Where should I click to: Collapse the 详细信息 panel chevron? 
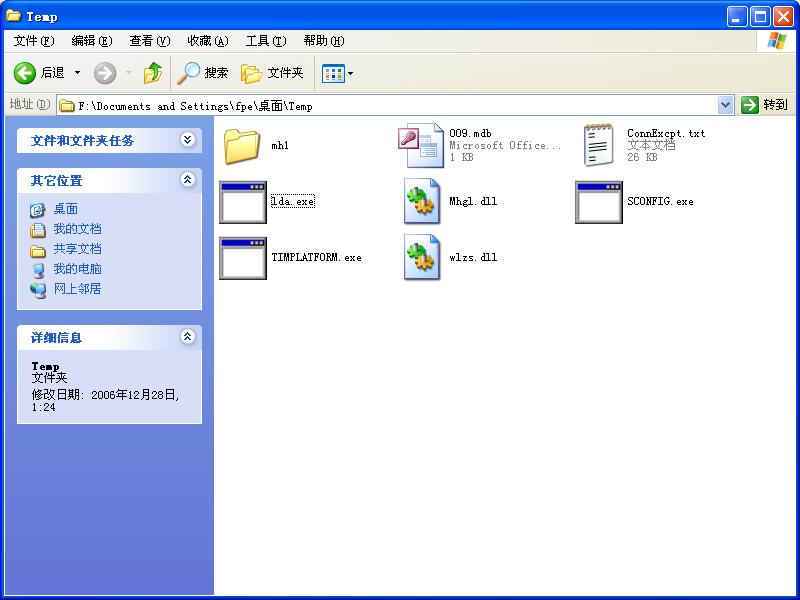tap(187, 336)
